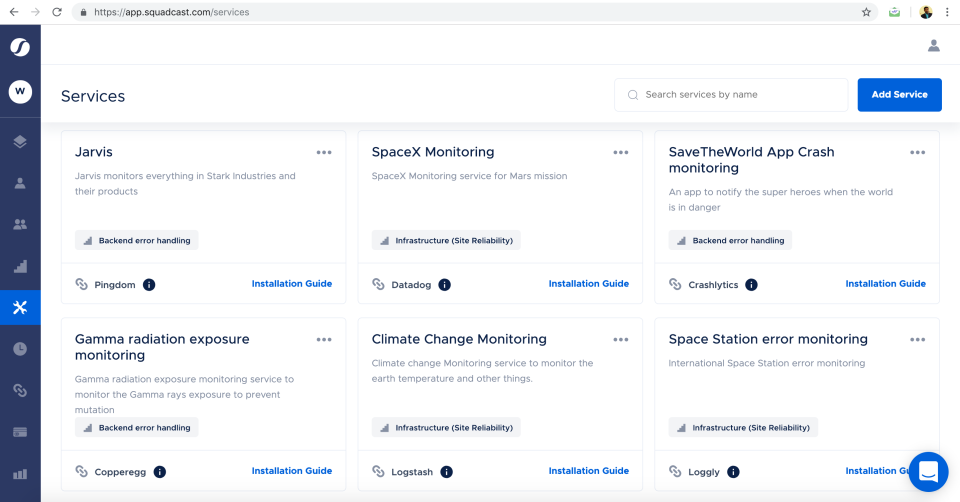Click the Add Service button
960x502 pixels.
(899, 95)
